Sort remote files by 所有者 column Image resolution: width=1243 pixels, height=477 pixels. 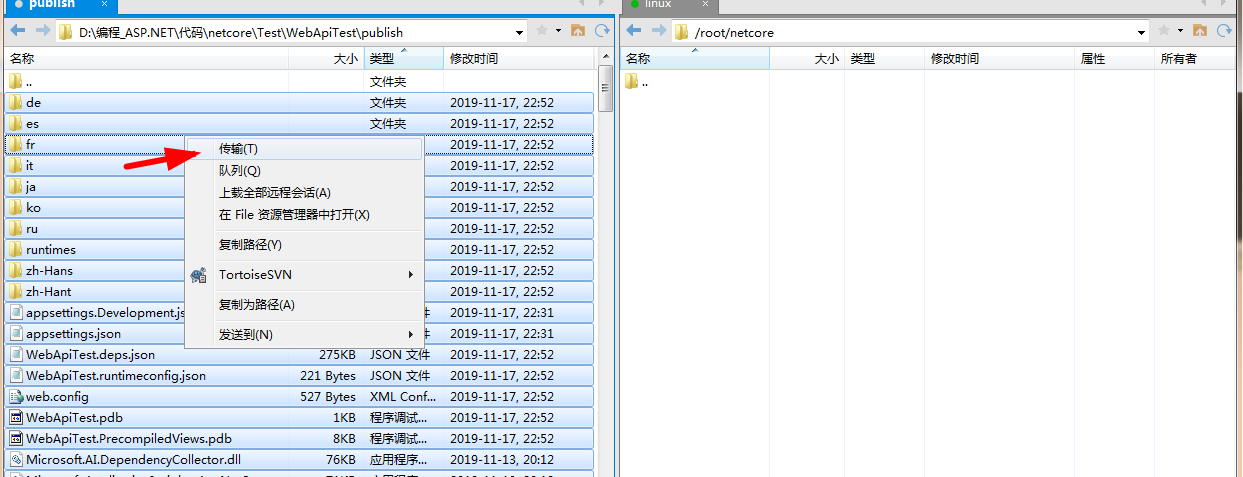[1178, 59]
